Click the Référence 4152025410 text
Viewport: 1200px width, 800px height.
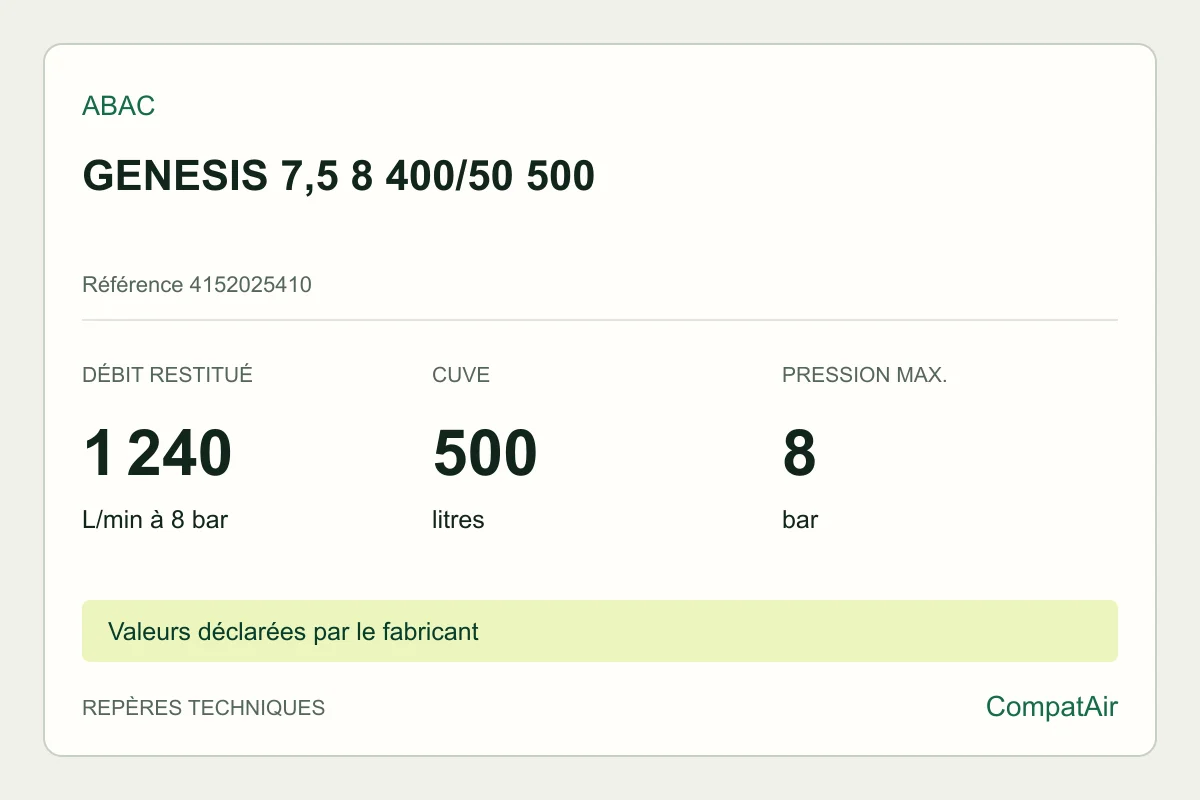197,285
